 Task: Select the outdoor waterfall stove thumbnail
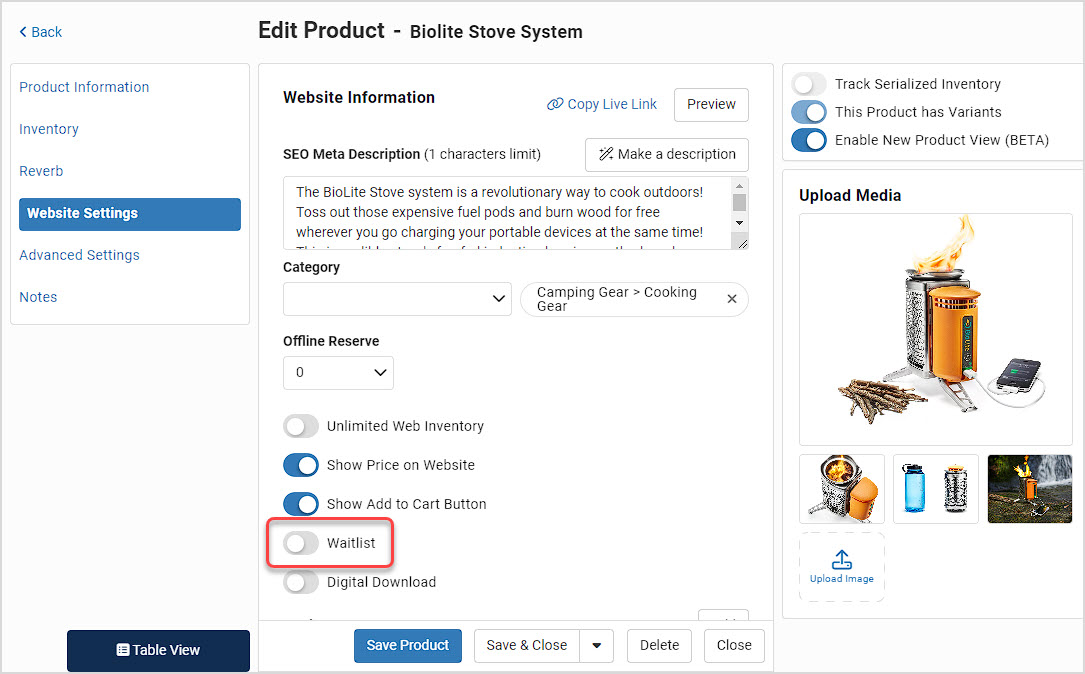tap(1030, 489)
